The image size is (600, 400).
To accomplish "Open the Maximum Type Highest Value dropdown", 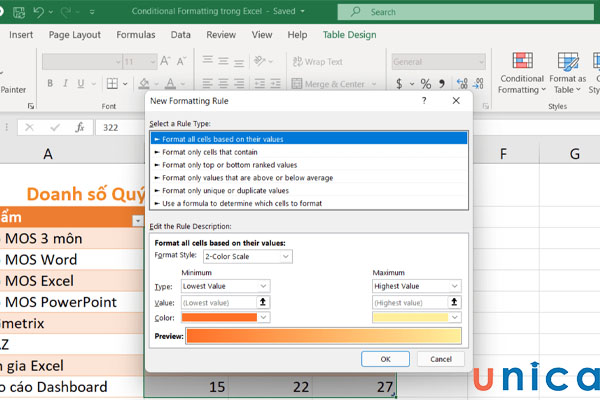I will pos(455,286).
